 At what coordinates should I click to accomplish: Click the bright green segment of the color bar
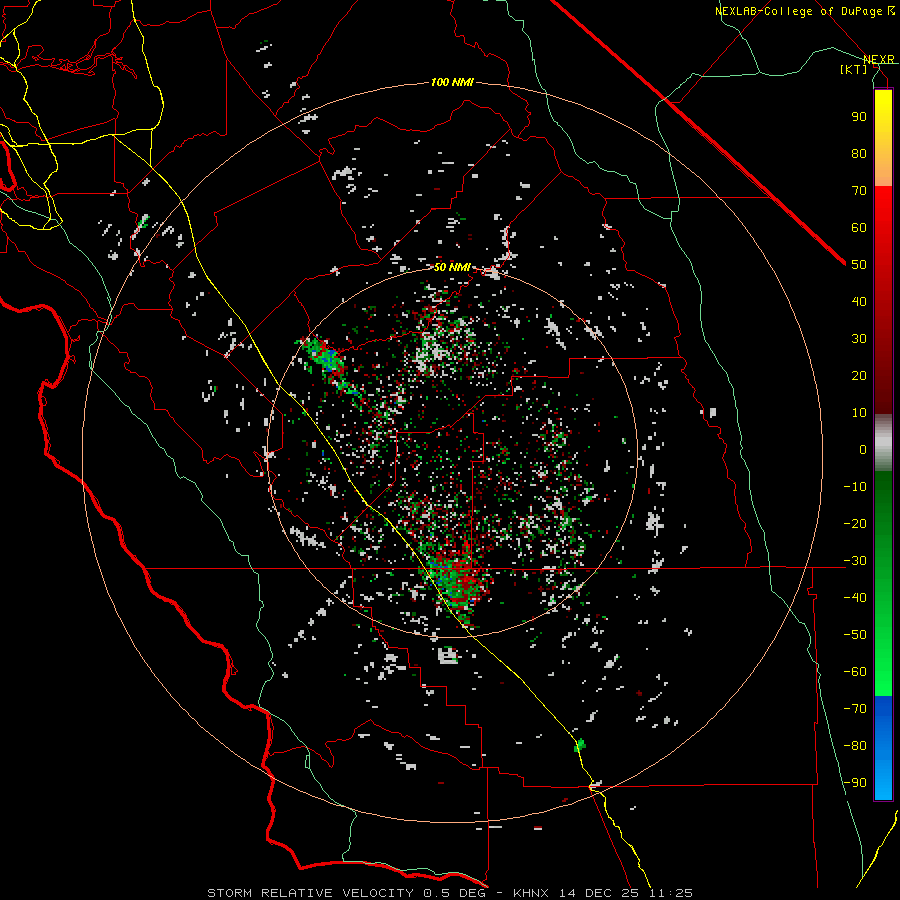(883, 584)
